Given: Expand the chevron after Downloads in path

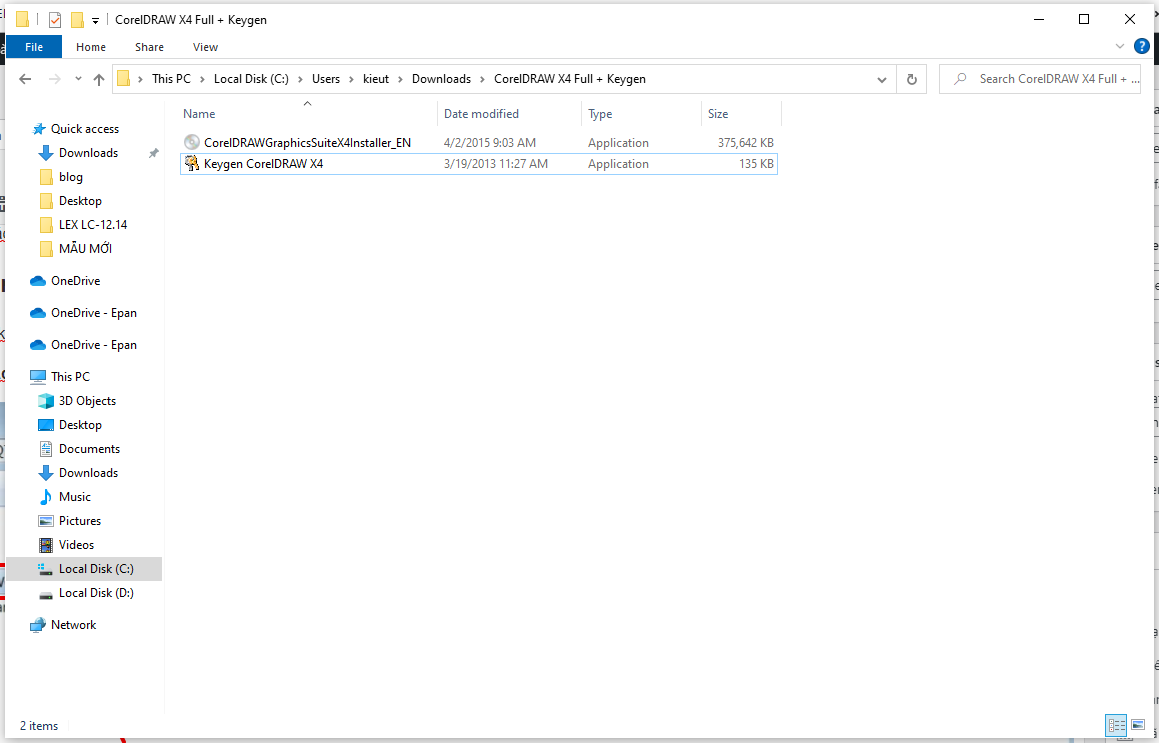Looking at the screenshot, I should point(483,79).
